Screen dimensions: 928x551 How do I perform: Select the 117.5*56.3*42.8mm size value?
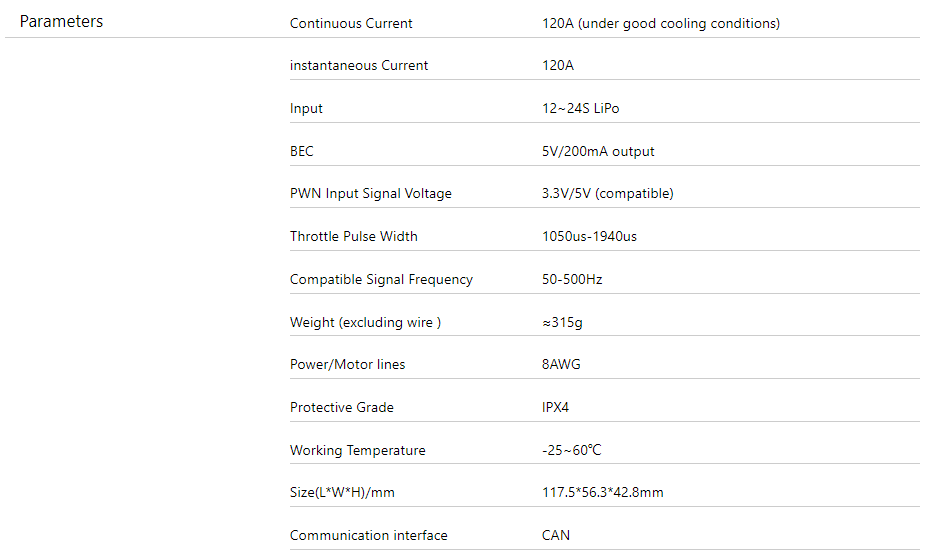602,492
